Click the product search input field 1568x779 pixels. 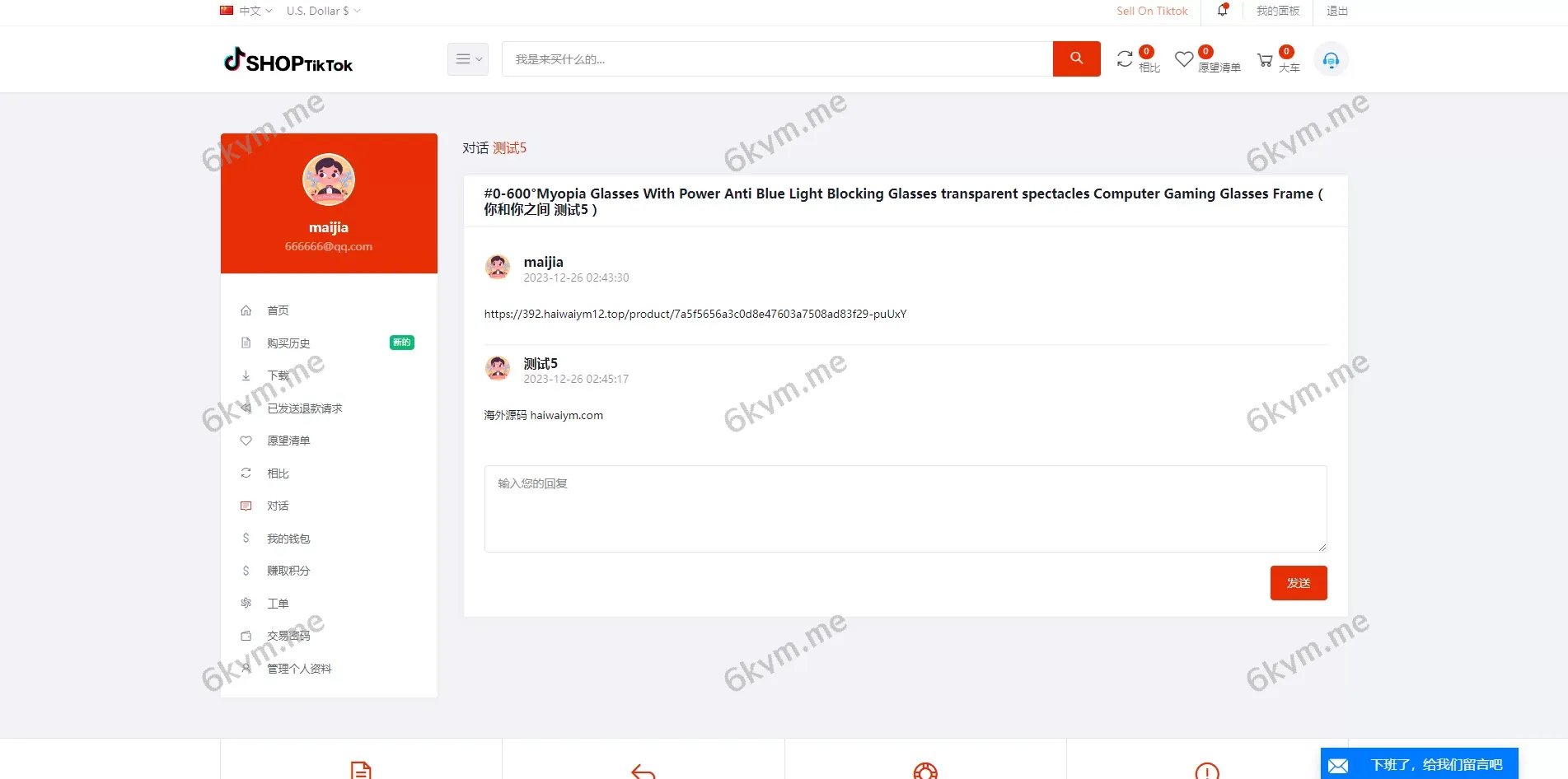coord(776,59)
